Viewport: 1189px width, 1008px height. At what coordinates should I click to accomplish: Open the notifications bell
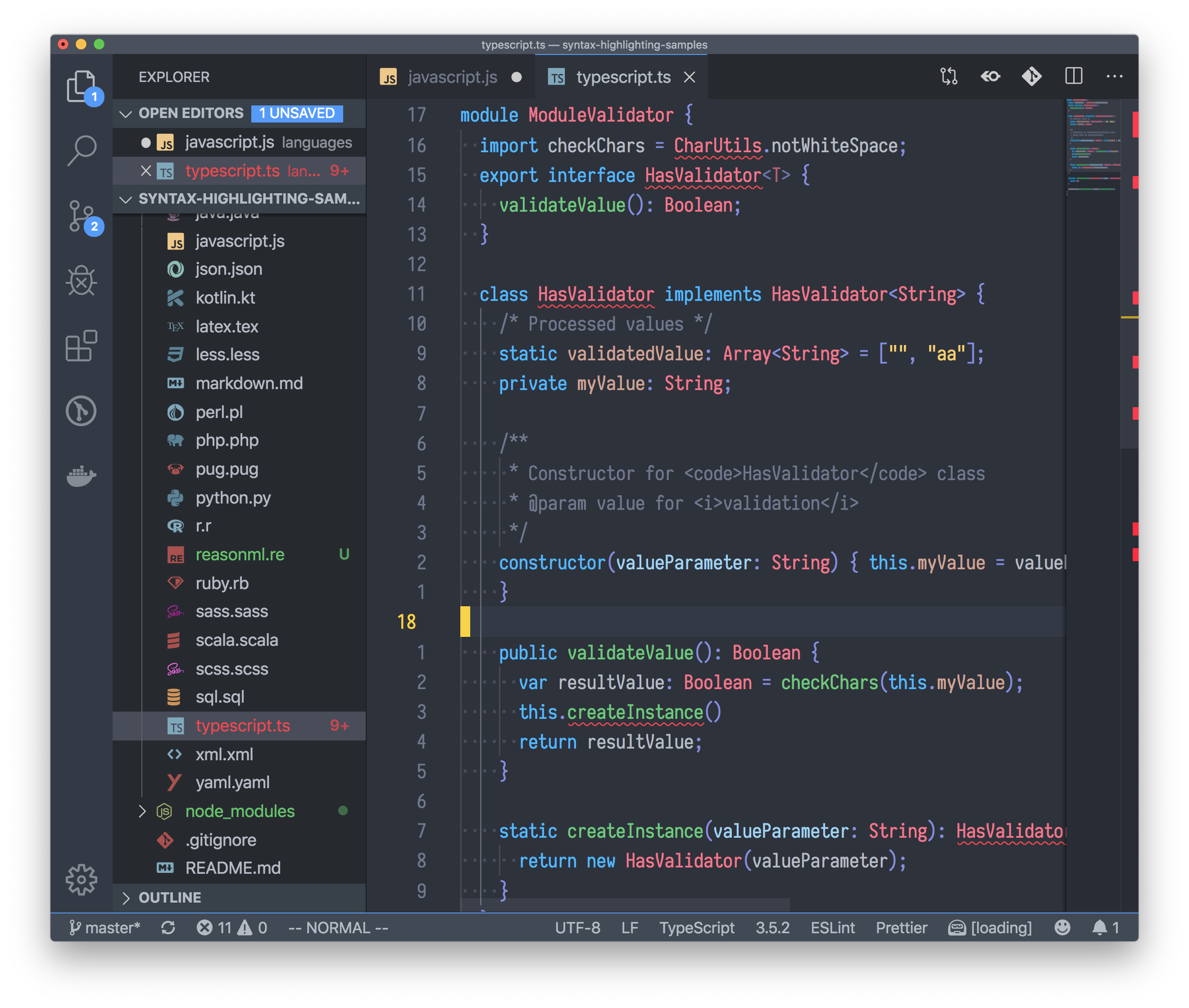click(1100, 927)
